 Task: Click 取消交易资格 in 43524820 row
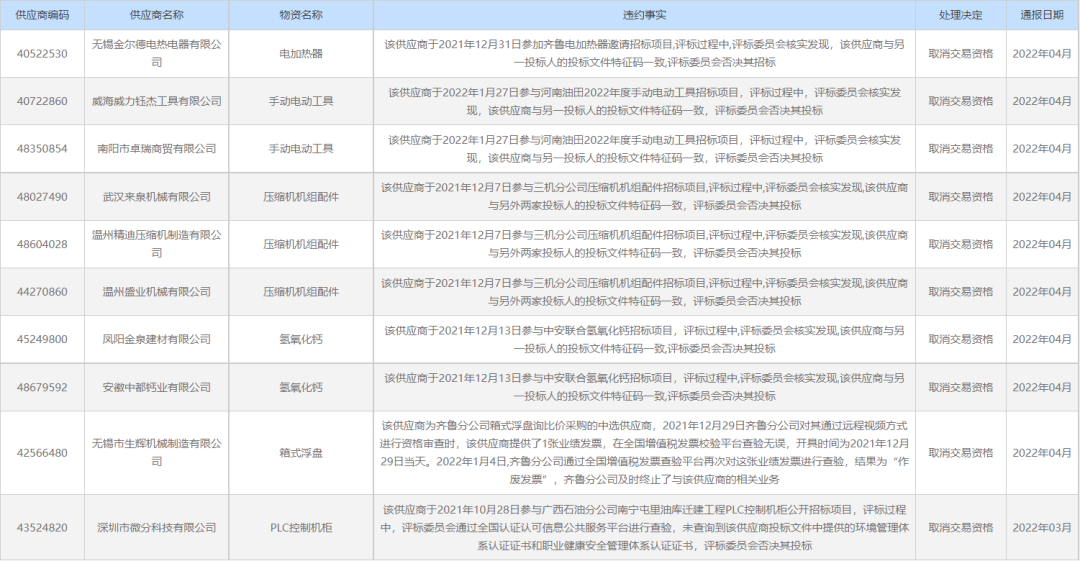[960, 527]
